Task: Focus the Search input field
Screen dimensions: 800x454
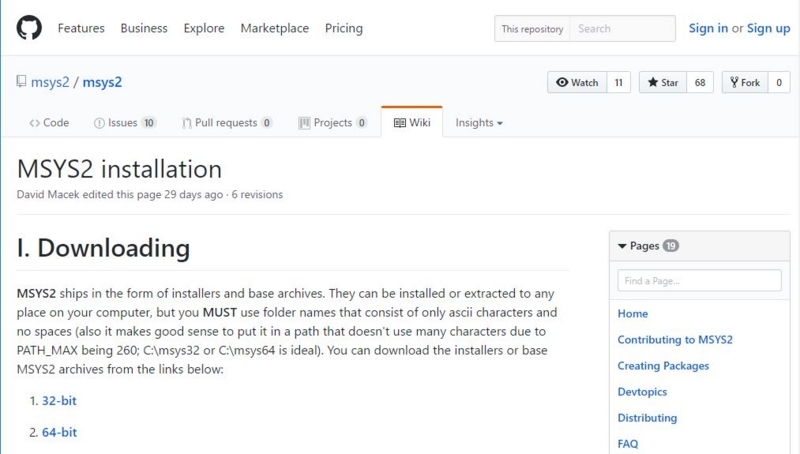Action: click(x=622, y=29)
